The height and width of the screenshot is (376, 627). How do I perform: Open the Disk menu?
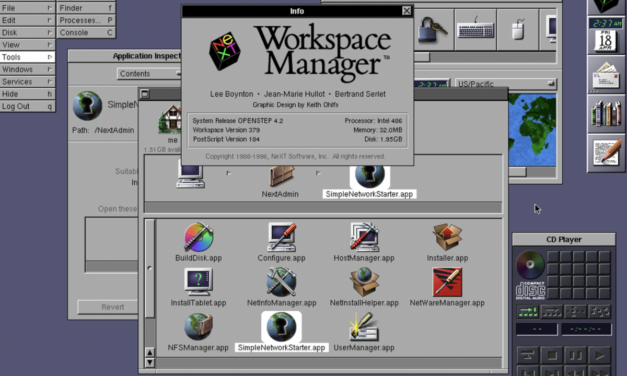pyautogui.click(x=27, y=32)
